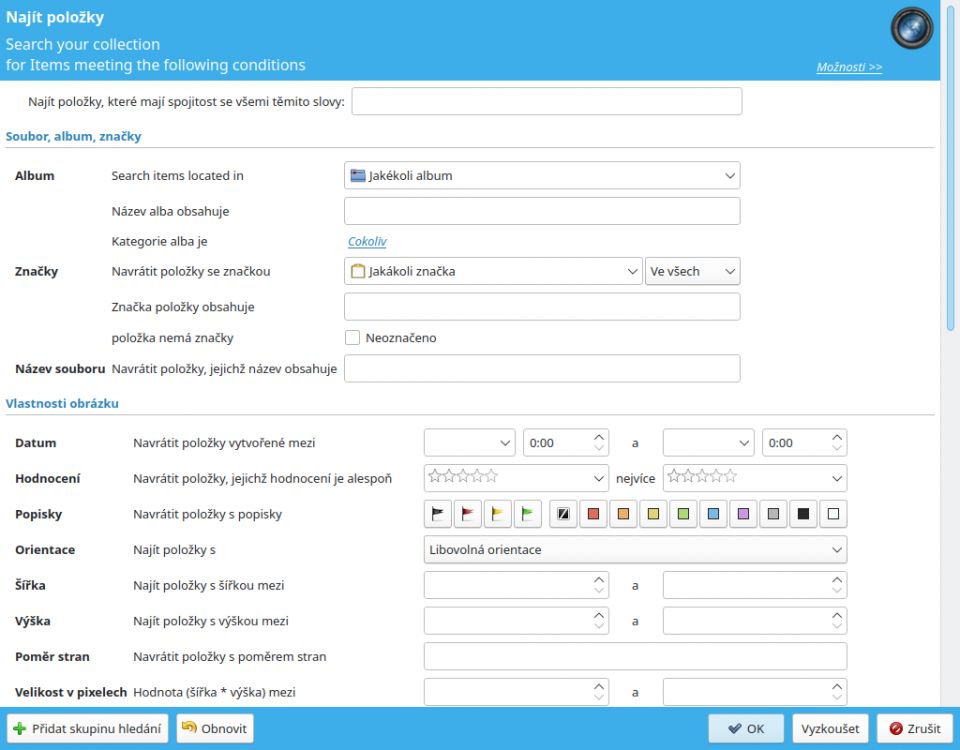
Task: Open the minimum rating stars dropdown
Action: point(516,478)
